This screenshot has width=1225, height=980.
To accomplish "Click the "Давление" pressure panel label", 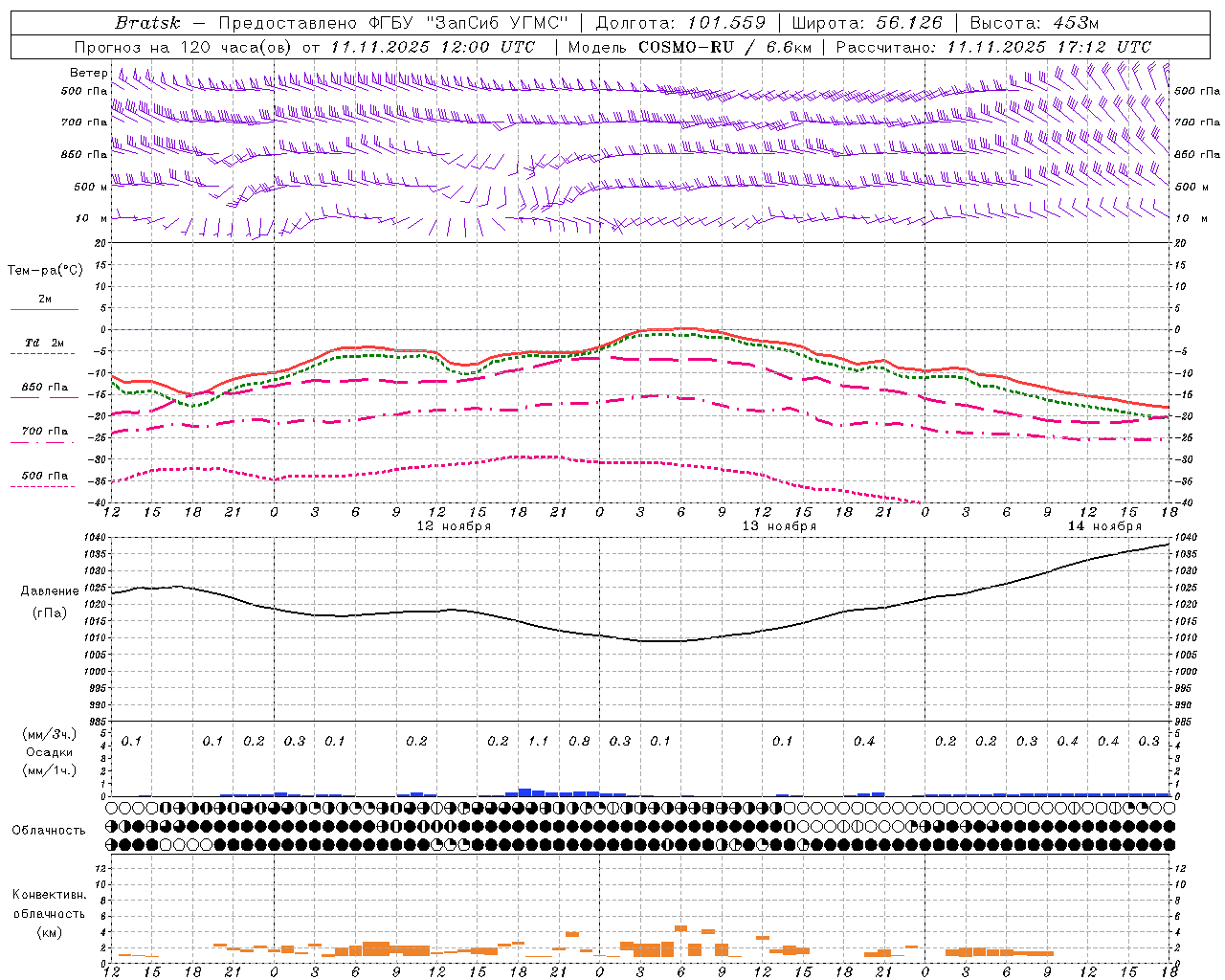I will [x=49, y=591].
